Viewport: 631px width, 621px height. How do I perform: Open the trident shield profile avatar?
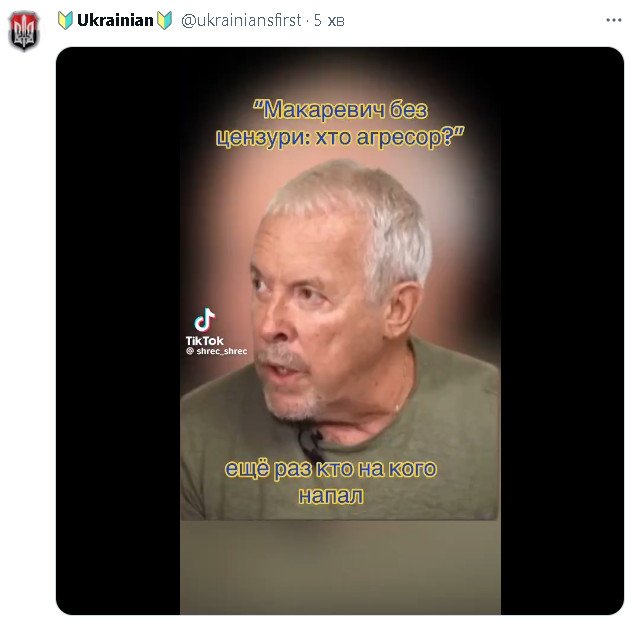click(24, 31)
